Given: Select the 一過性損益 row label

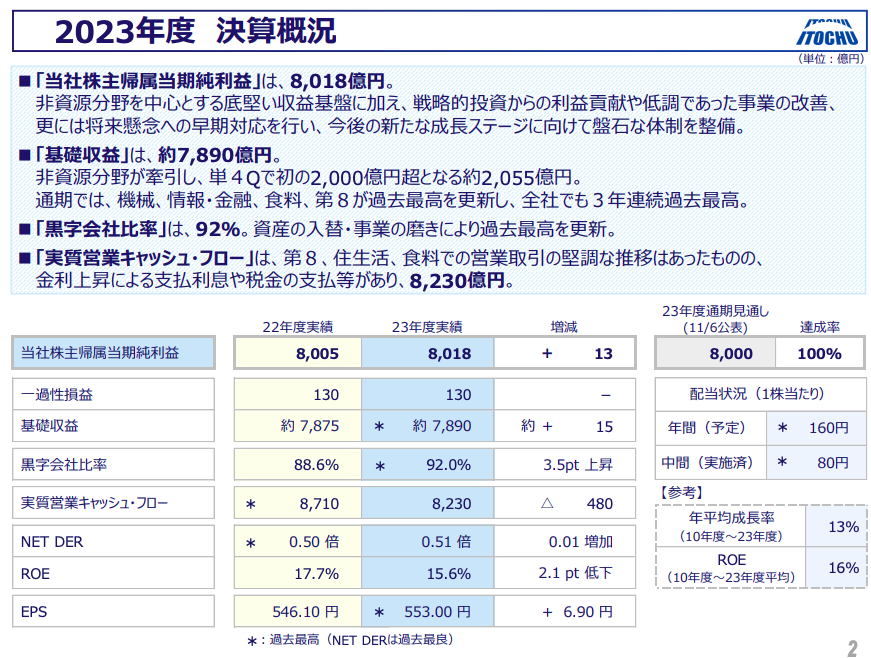Looking at the screenshot, I should pyautogui.click(x=113, y=394).
